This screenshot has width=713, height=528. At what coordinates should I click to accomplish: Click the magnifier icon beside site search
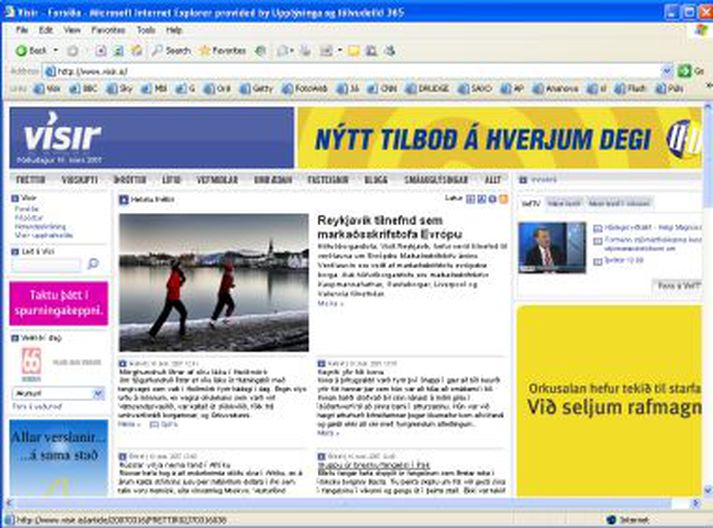[93, 264]
